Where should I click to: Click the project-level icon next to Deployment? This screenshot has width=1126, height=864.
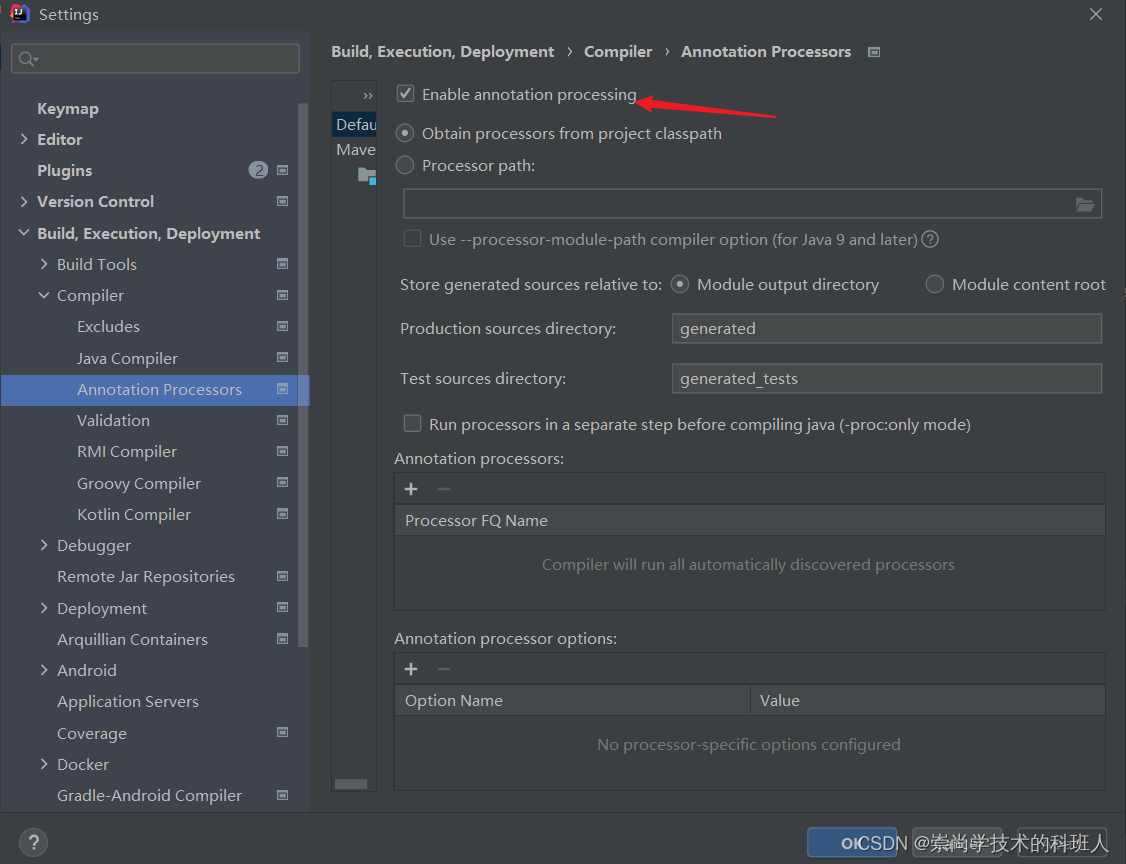(282, 607)
